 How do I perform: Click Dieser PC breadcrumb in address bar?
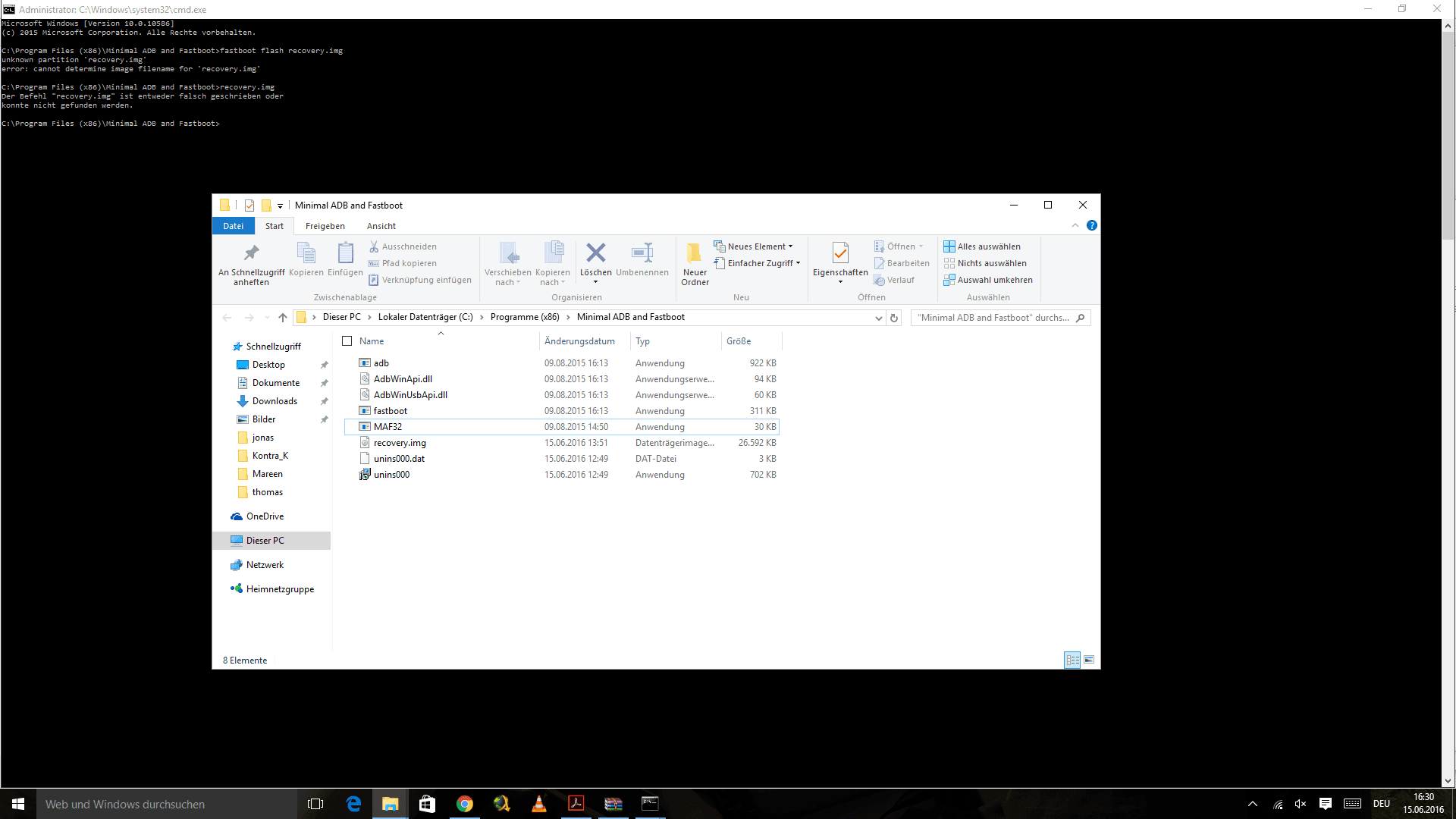342,317
